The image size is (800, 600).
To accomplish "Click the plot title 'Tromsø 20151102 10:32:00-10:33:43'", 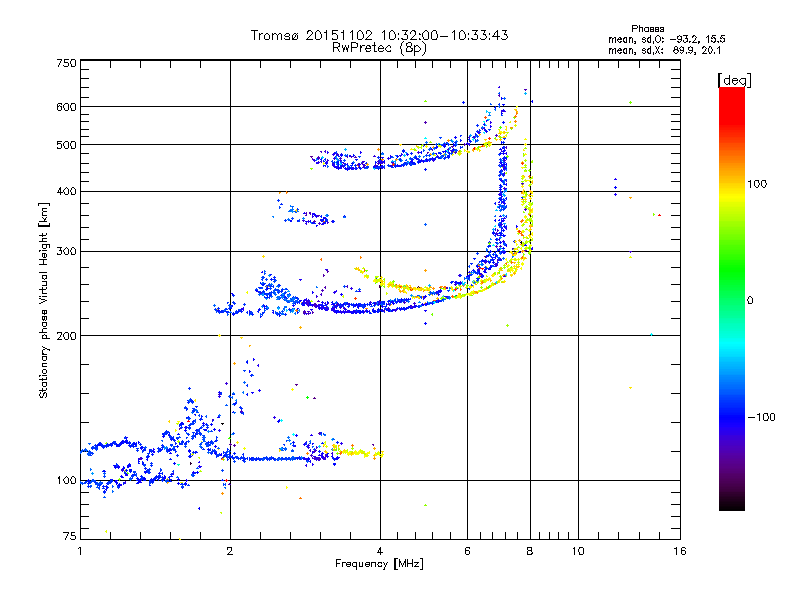I will [x=379, y=35].
